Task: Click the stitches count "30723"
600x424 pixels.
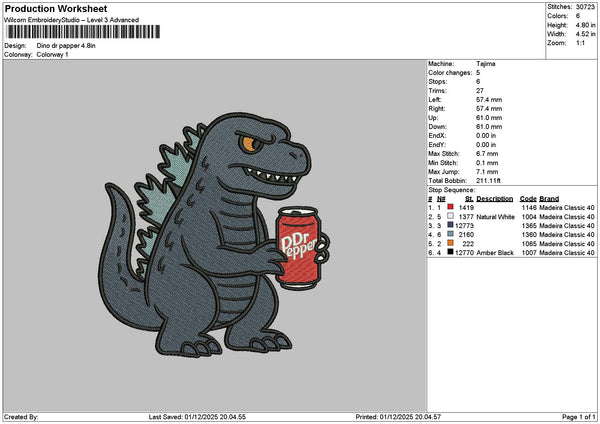Action: (585, 7)
